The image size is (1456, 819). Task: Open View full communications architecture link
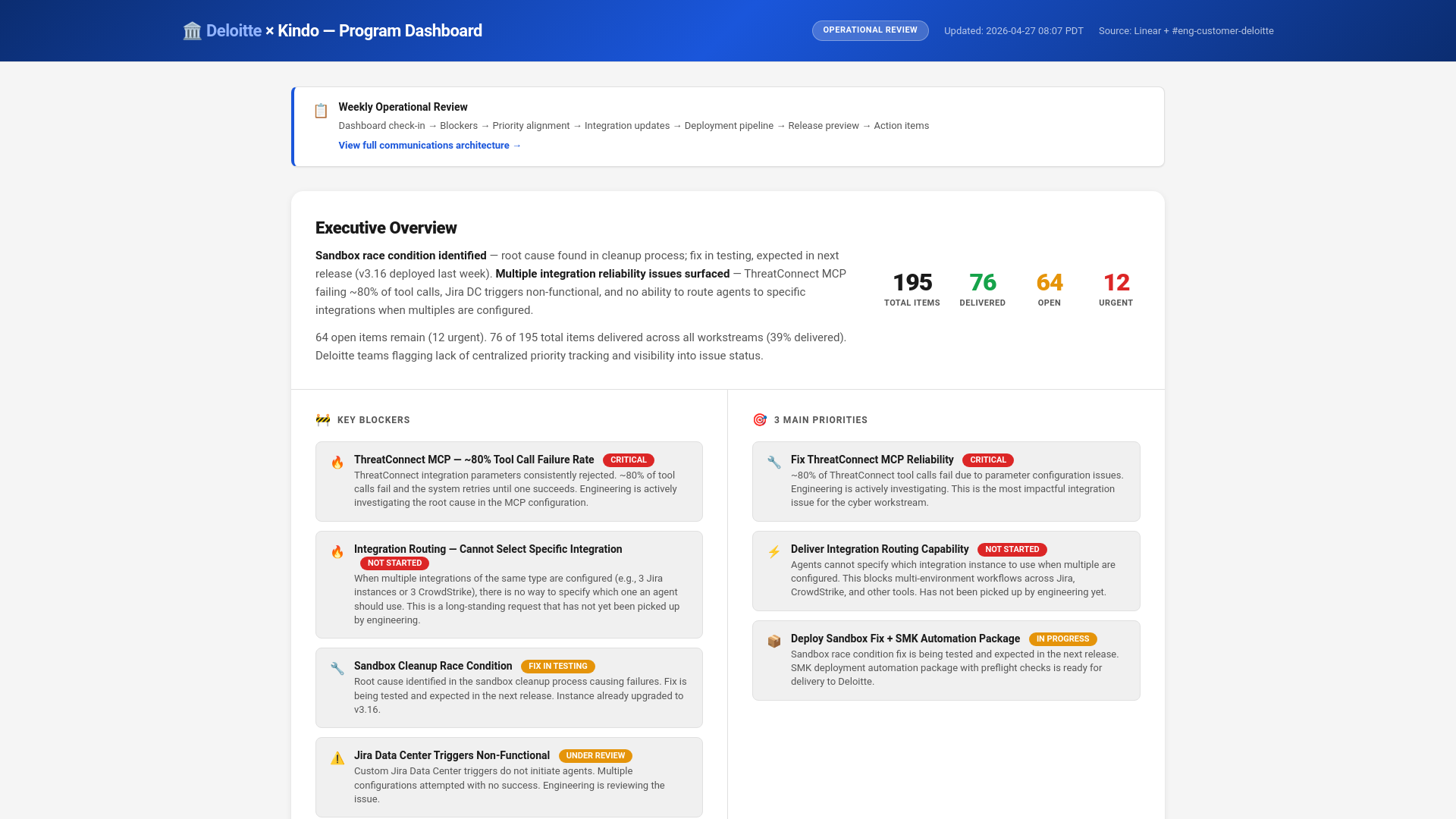[430, 146]
